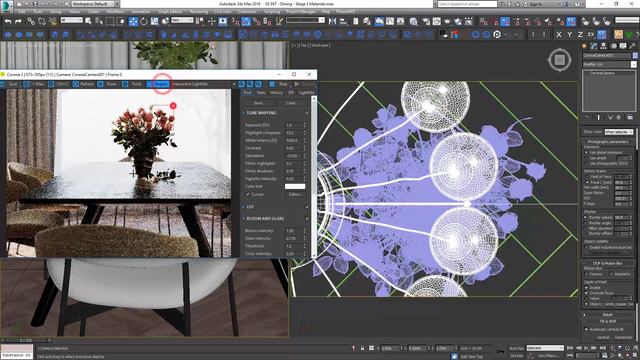Switch to the History tab in VFB
The image size is (640, 360).
coord(276,93)
